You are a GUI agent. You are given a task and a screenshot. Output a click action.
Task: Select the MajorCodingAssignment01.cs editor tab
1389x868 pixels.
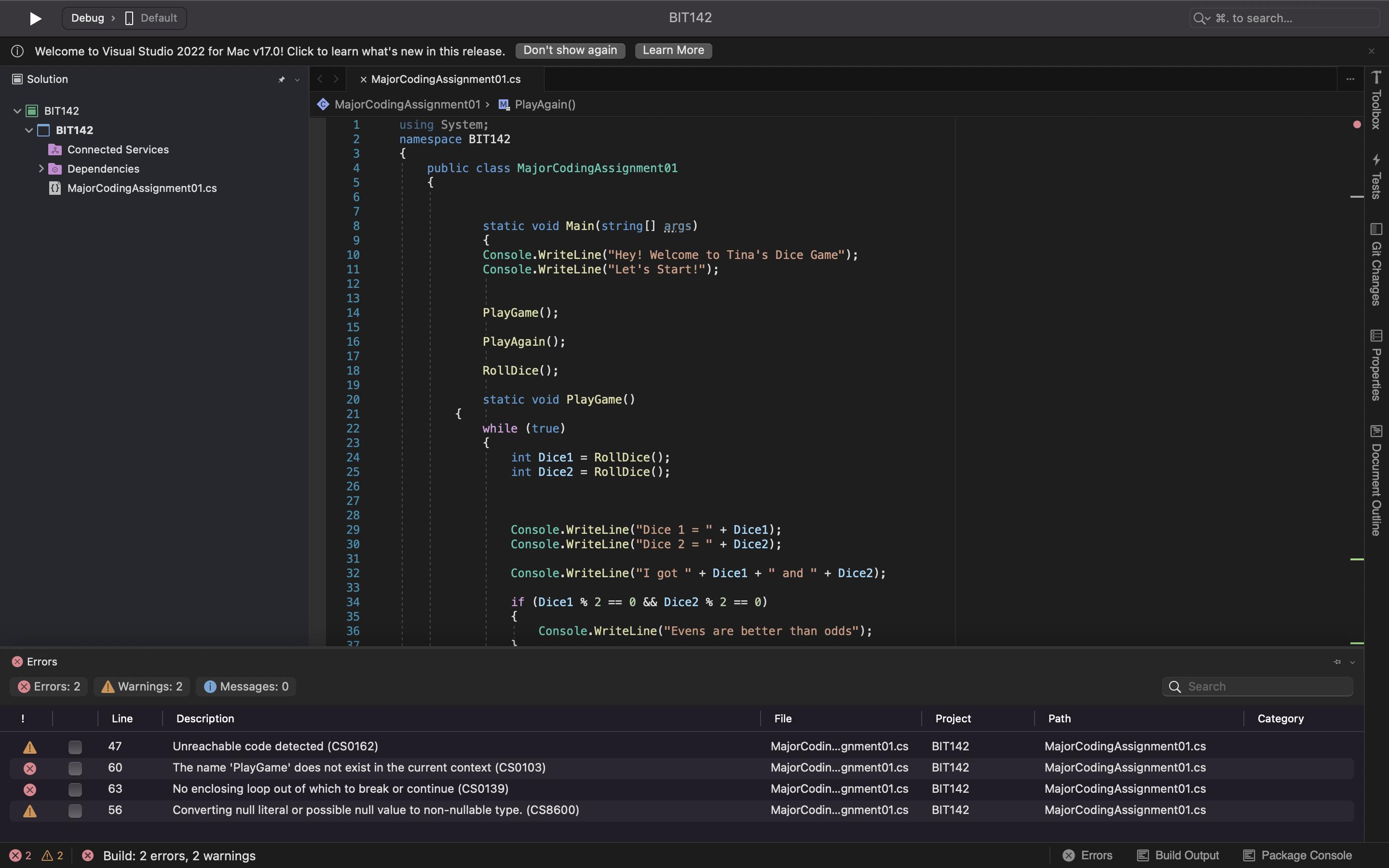click(446, 79)
